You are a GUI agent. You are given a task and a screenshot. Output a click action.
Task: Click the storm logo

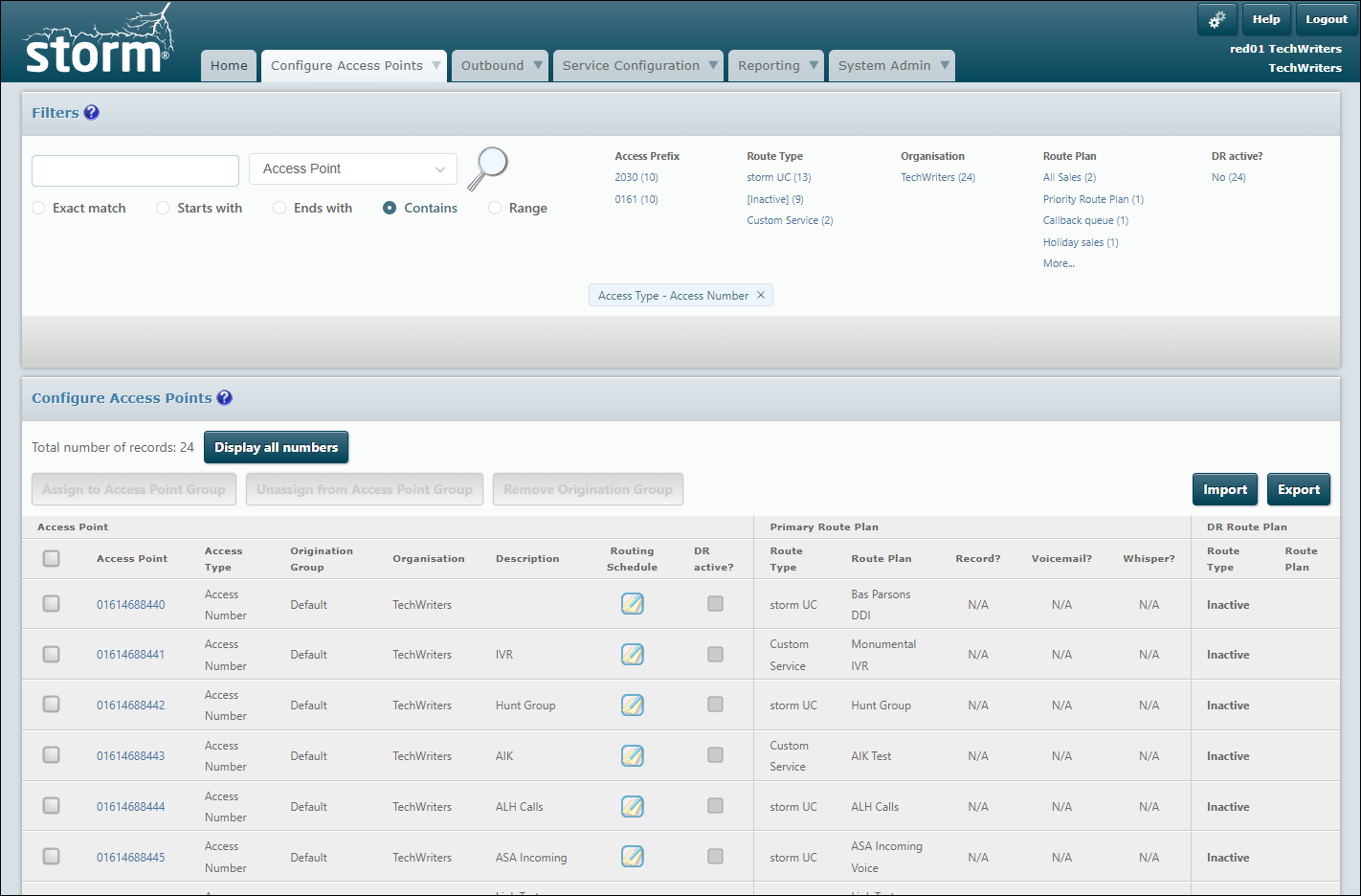pos(99,40)
